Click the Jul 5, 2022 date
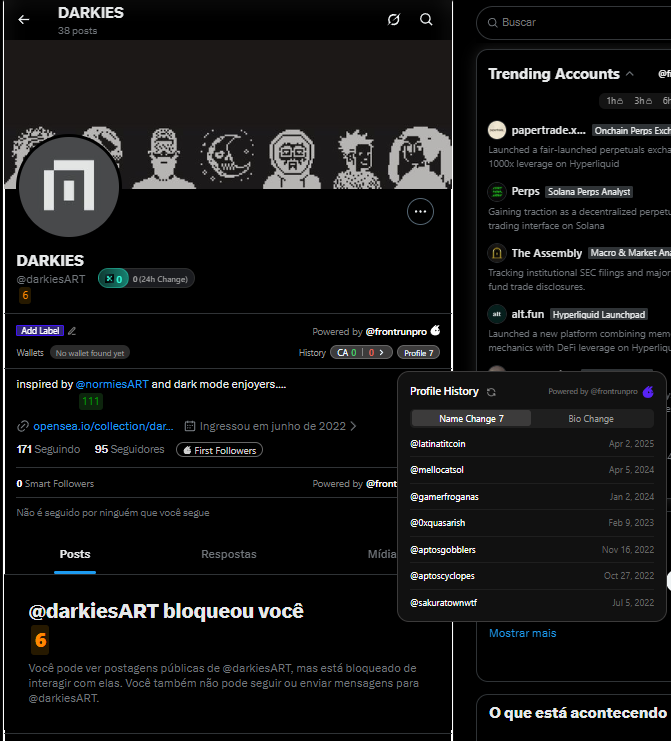This screenshot has width=671, height=741. coord(633,603)
